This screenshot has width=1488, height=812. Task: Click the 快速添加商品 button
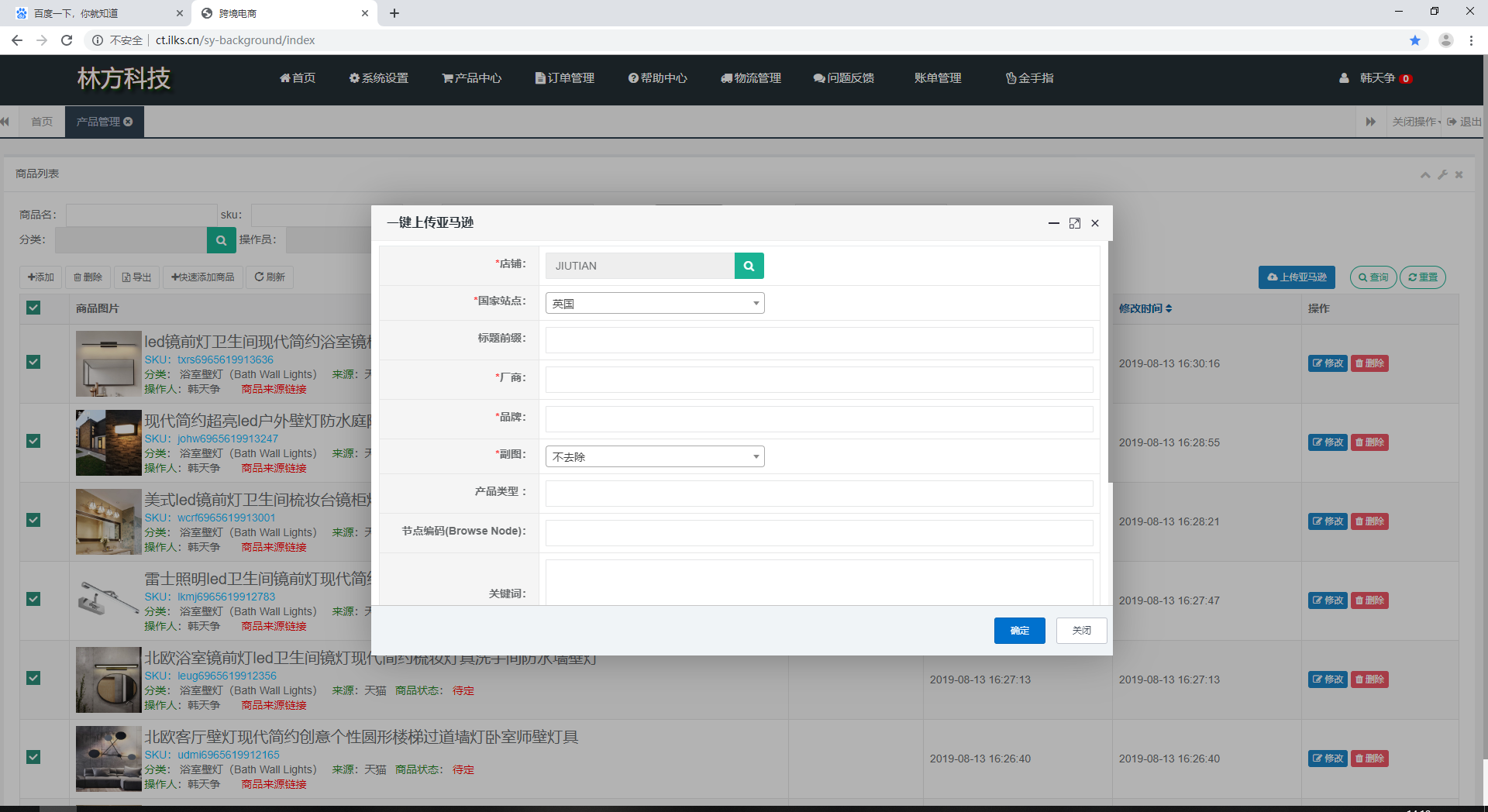click(x=203, y=277)
